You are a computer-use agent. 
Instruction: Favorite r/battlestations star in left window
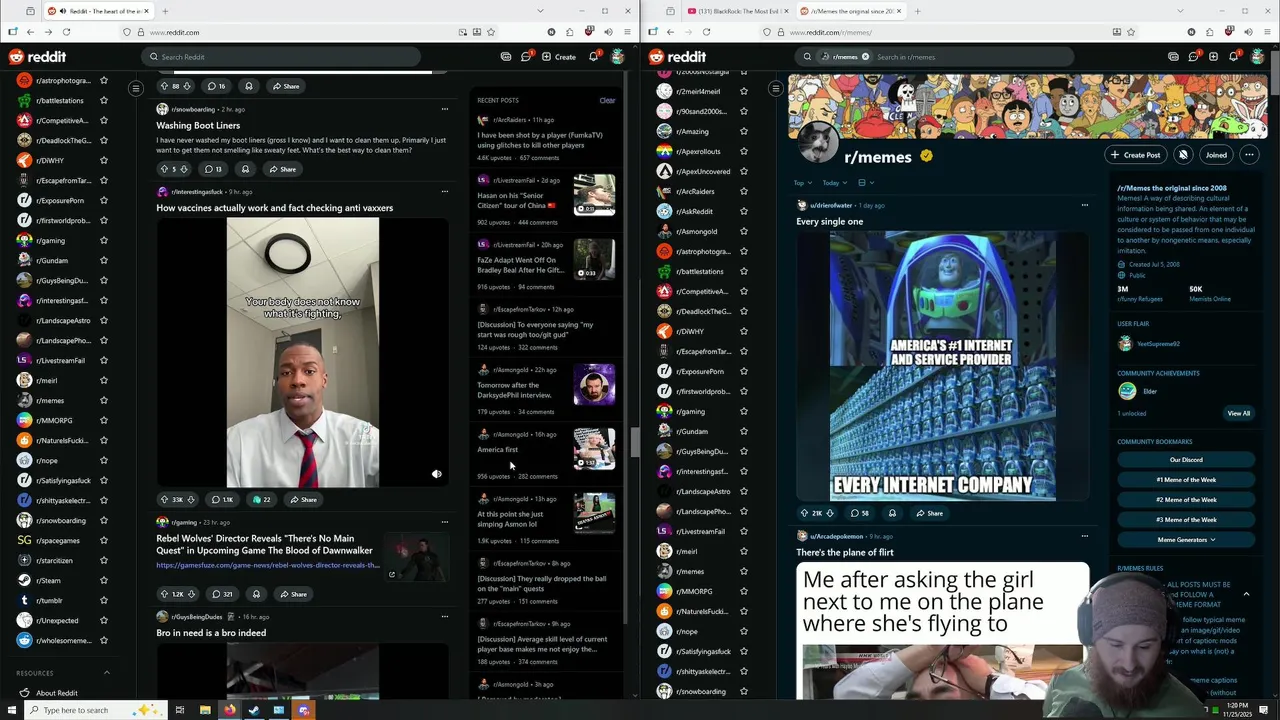click(104, 100)
